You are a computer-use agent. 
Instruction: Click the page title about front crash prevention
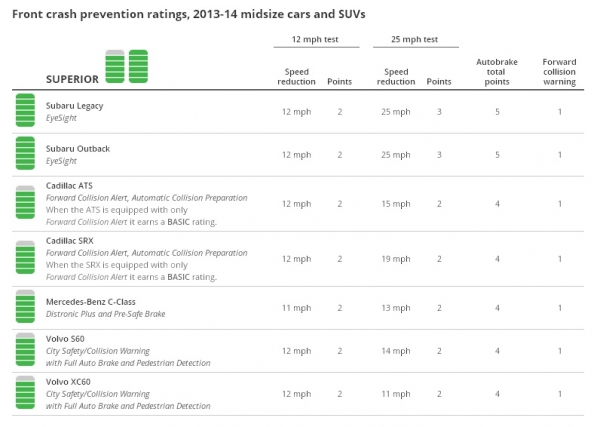pyautogui.click(x=189, y=14)
